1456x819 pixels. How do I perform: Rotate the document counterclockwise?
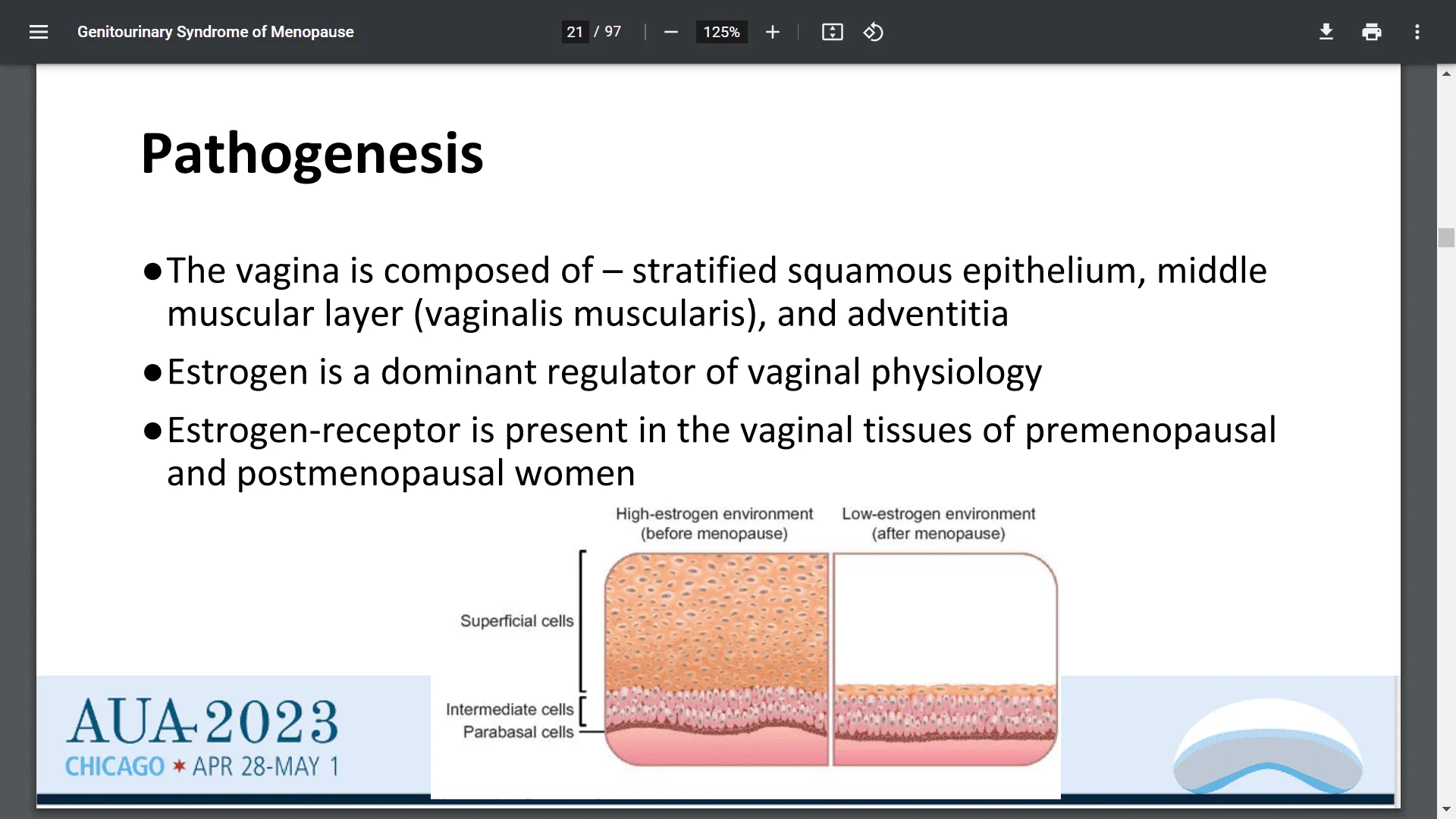coord(873,32)
